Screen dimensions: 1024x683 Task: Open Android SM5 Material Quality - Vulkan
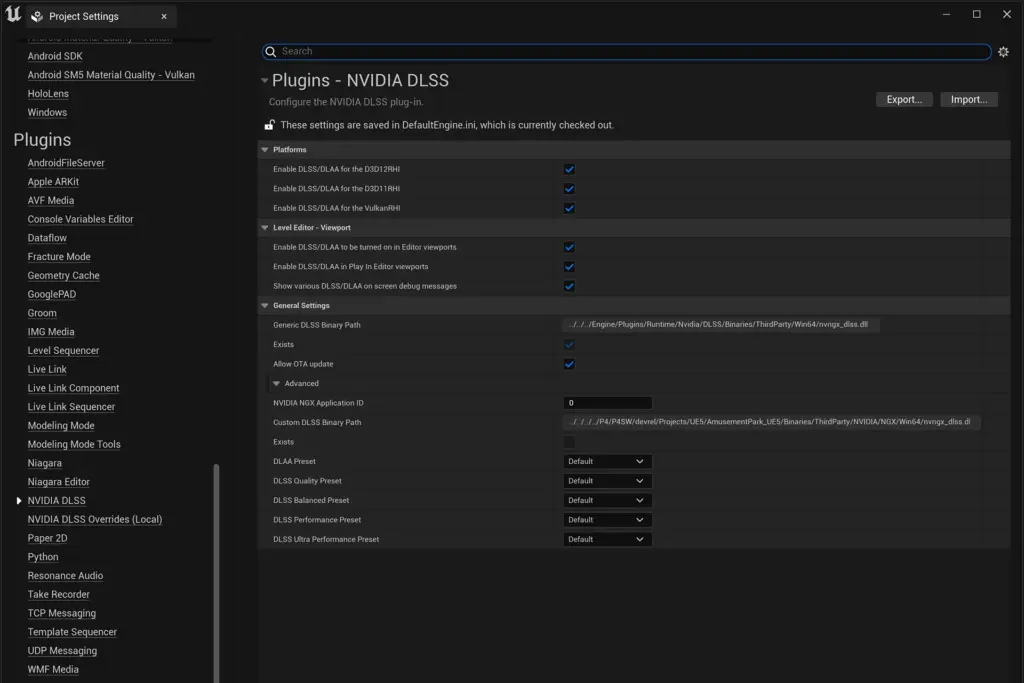(x=111, y=75)
